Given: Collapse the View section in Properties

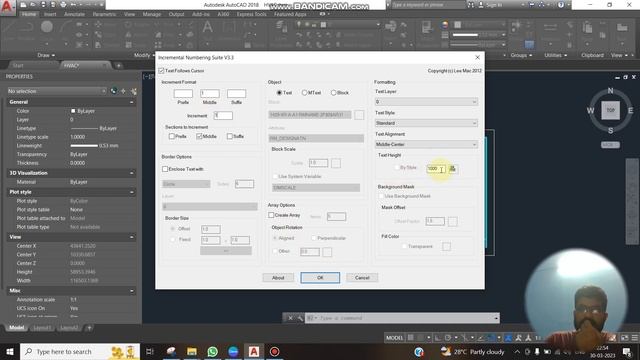Looking at the screenshot, I should pos(131,237).
